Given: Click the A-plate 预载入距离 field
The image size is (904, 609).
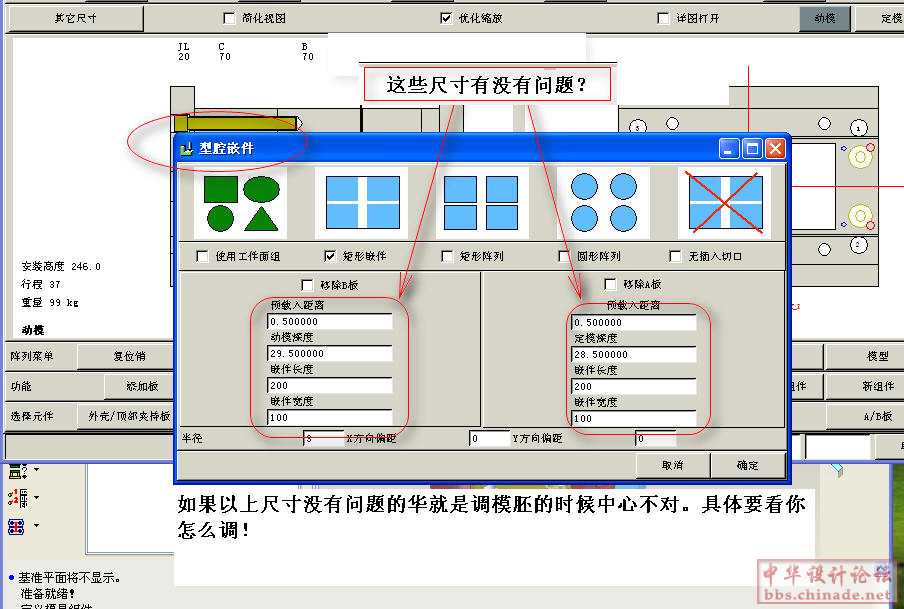Looking at the screenshot, I should [x=634, y=322].
